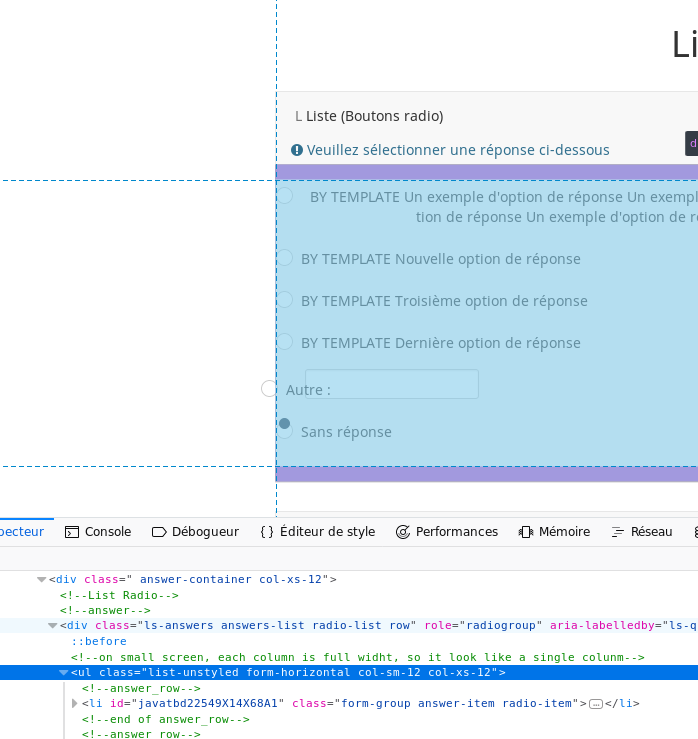
Task: Switch to the Console tab
Action: (107, 532)
